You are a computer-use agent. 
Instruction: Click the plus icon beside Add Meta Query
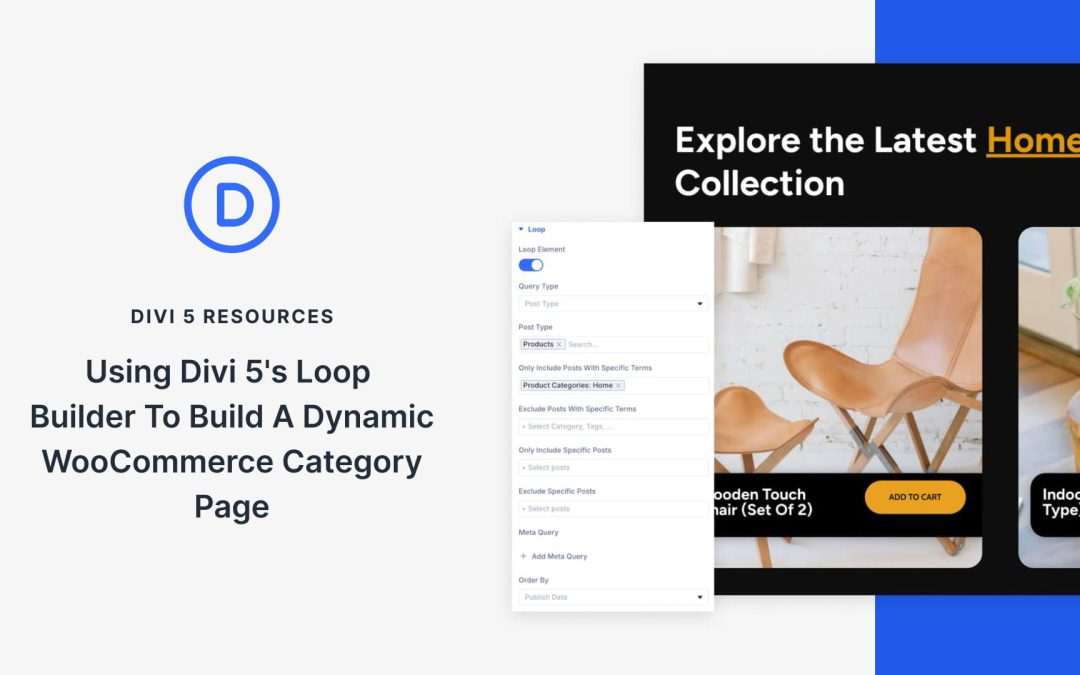pyautogui.click(x=523, y=557)
